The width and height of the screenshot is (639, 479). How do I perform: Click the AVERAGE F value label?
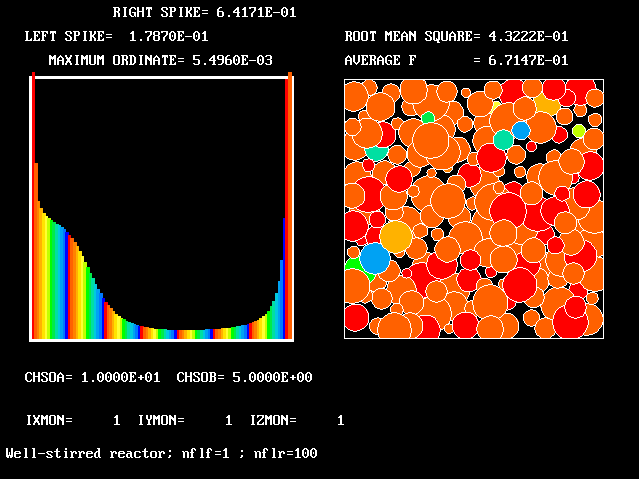click(456, 60)
